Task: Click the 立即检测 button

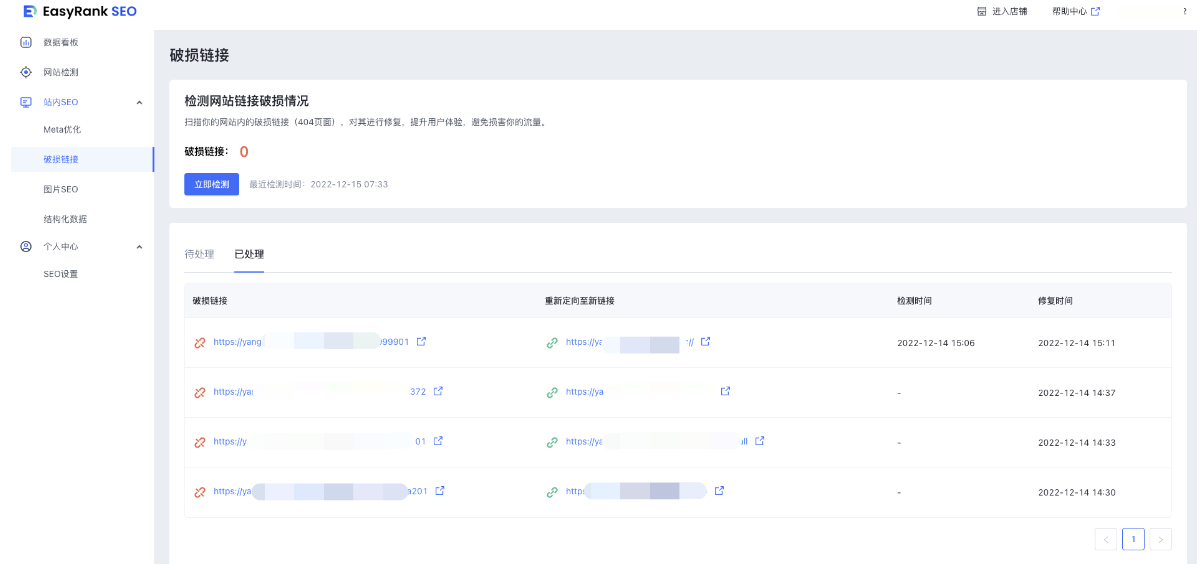Action: tap(211, 184)
